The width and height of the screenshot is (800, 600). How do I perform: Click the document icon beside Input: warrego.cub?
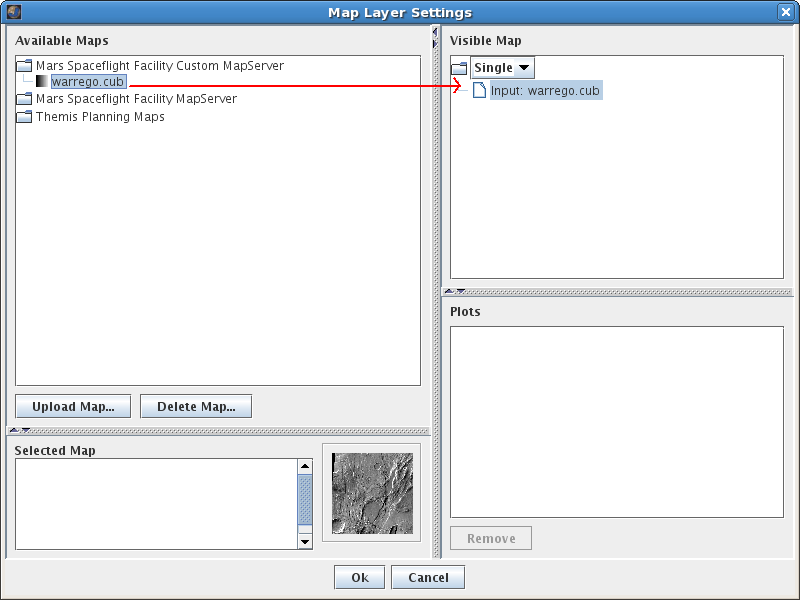(x=478, y=89)
